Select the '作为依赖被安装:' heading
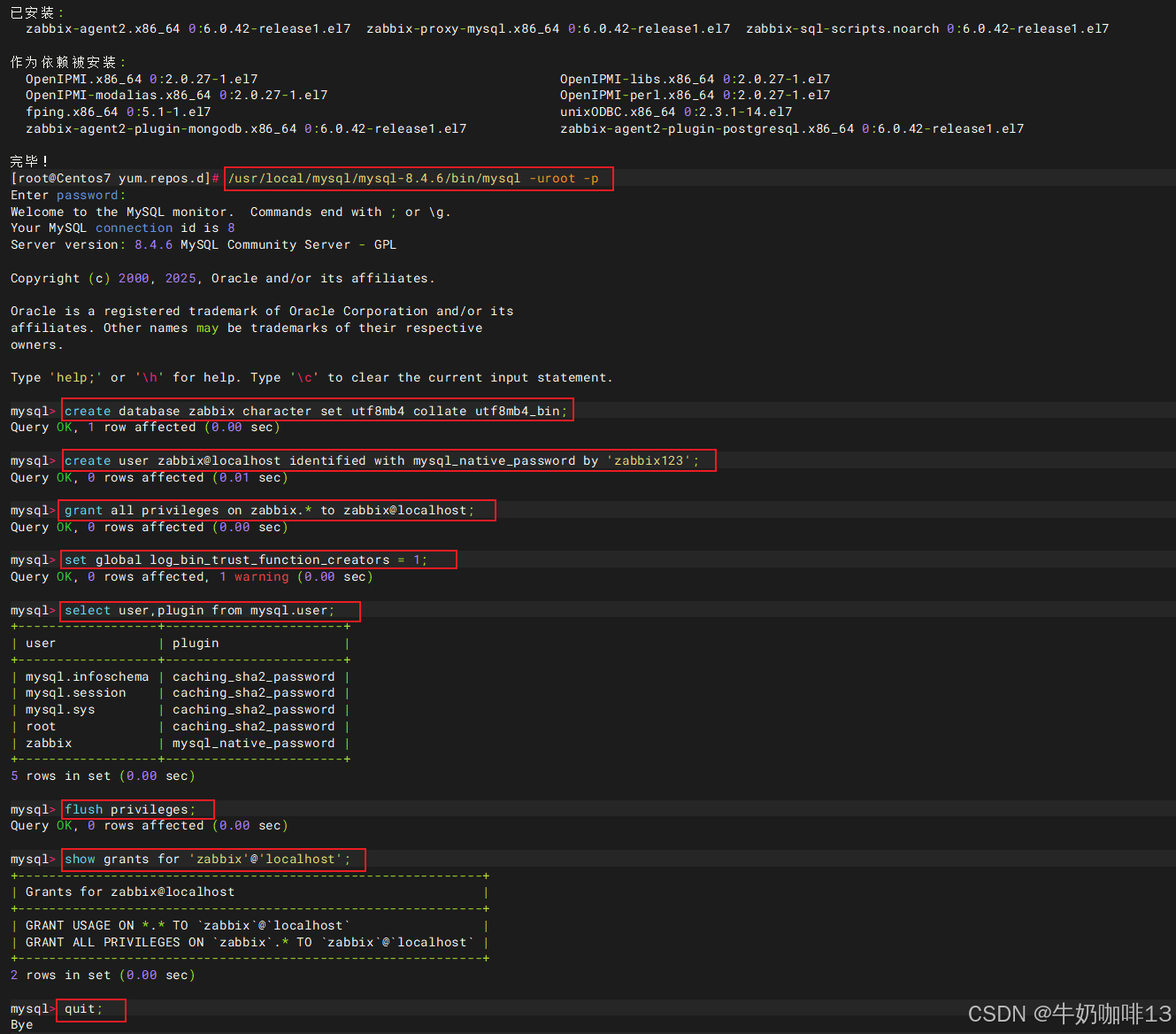1176x1034 pixels. pos(68,62)
